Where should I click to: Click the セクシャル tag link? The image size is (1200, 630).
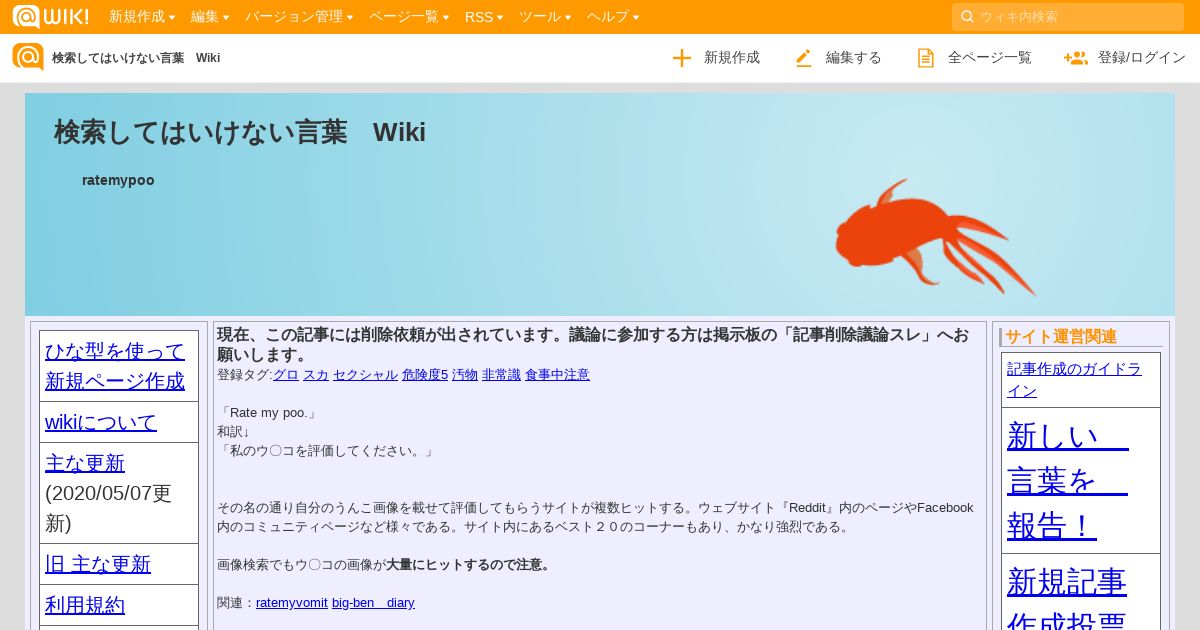(x=365, y=375)
